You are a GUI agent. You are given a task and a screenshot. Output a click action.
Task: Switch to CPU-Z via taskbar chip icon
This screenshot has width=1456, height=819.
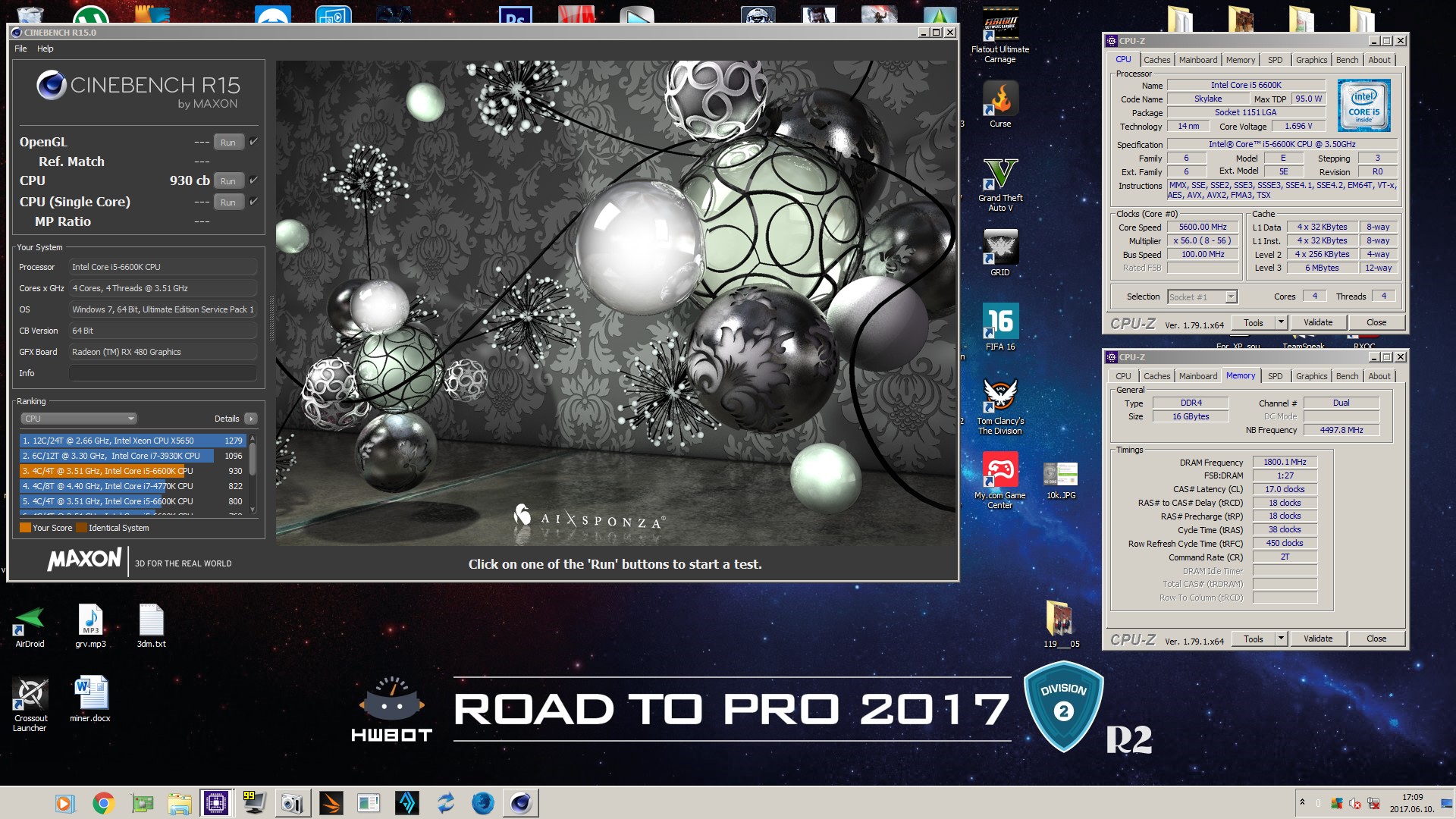click(216, 803)
